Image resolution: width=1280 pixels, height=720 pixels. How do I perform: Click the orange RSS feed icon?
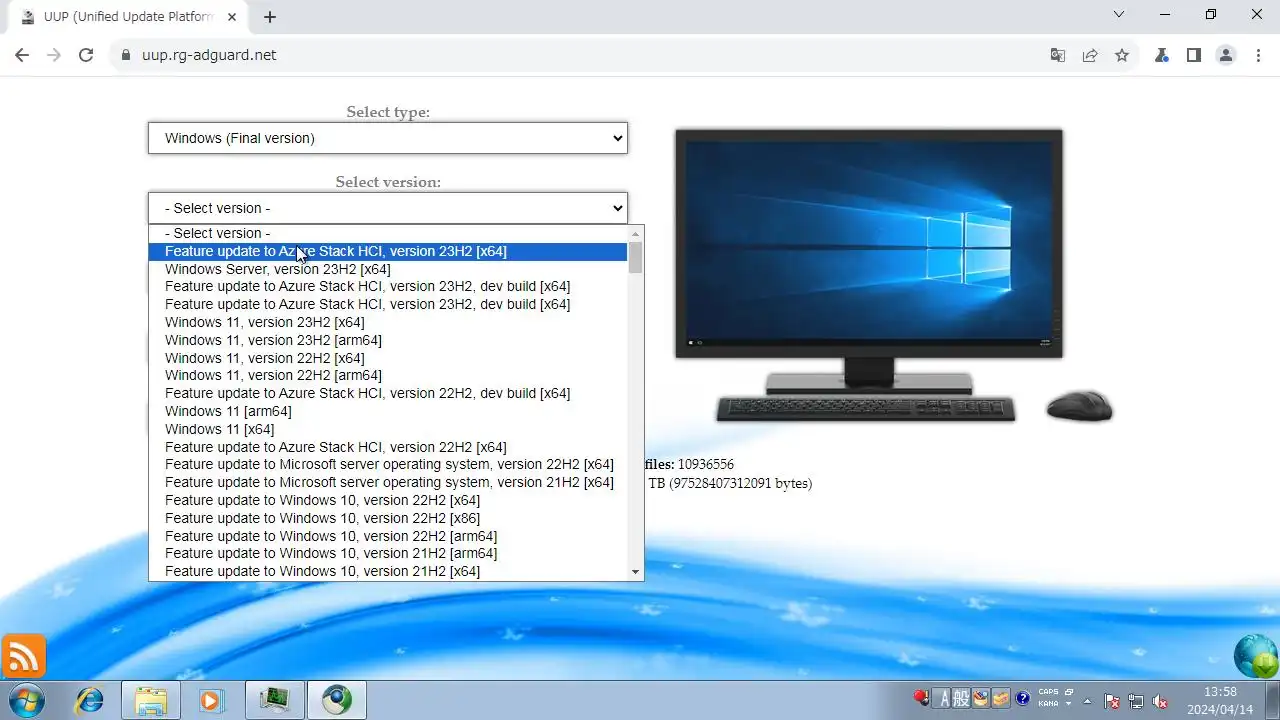click(23, 656)
